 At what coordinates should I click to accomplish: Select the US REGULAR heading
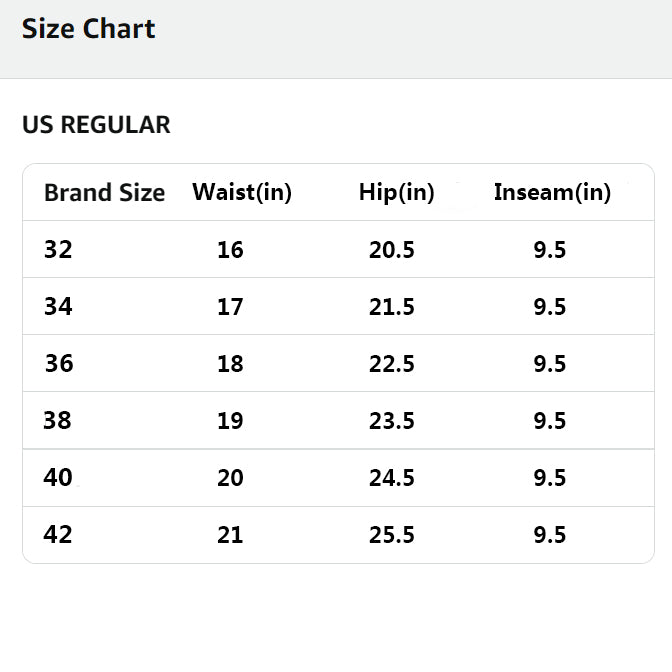(96, 125)
